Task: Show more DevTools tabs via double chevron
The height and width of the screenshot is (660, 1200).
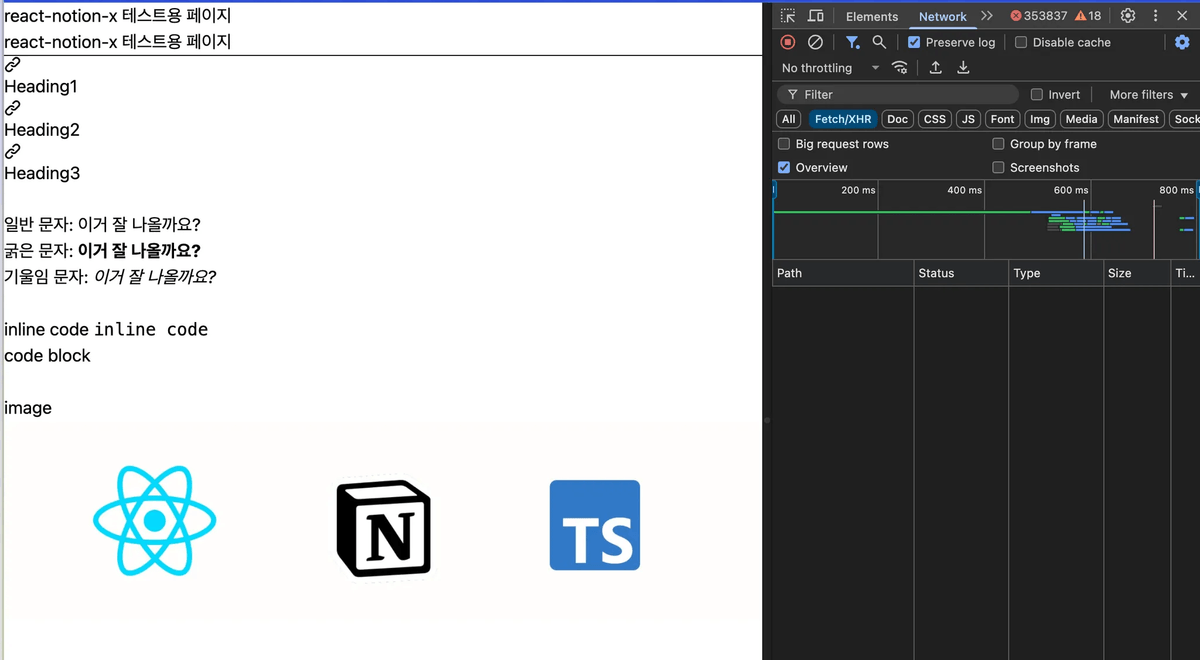Action: 987,16
